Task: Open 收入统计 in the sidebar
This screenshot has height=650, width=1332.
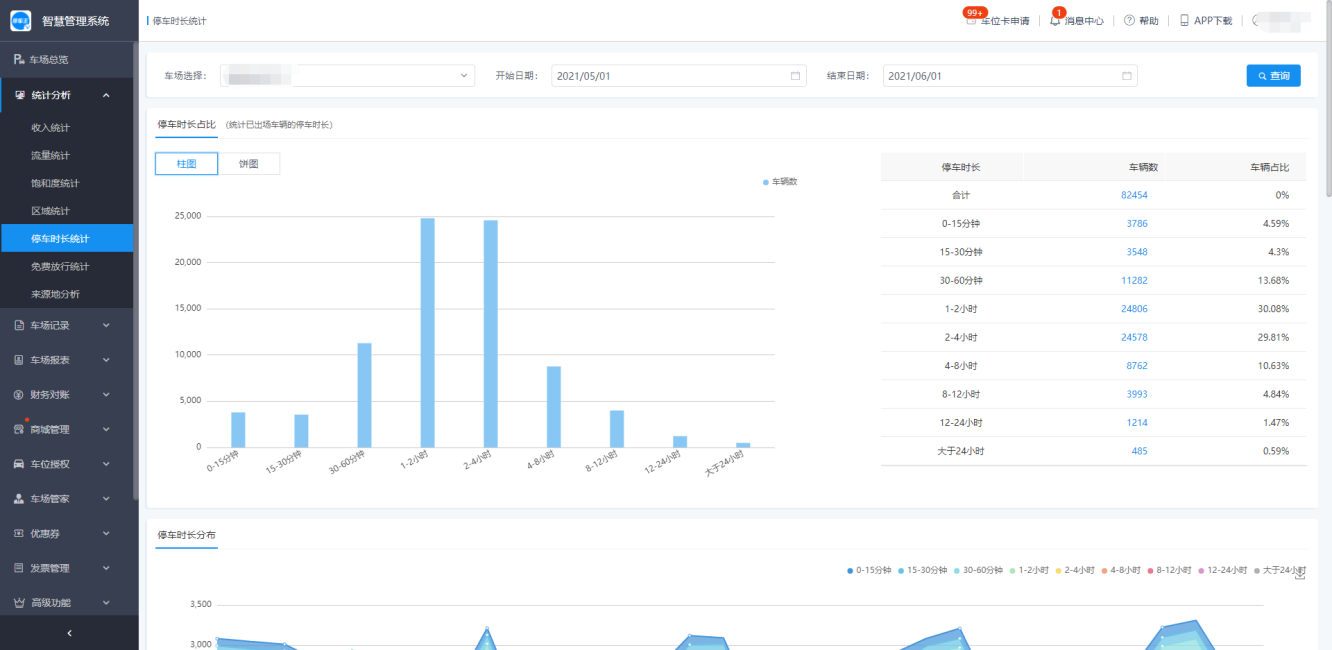Action: tap(50, 128)
